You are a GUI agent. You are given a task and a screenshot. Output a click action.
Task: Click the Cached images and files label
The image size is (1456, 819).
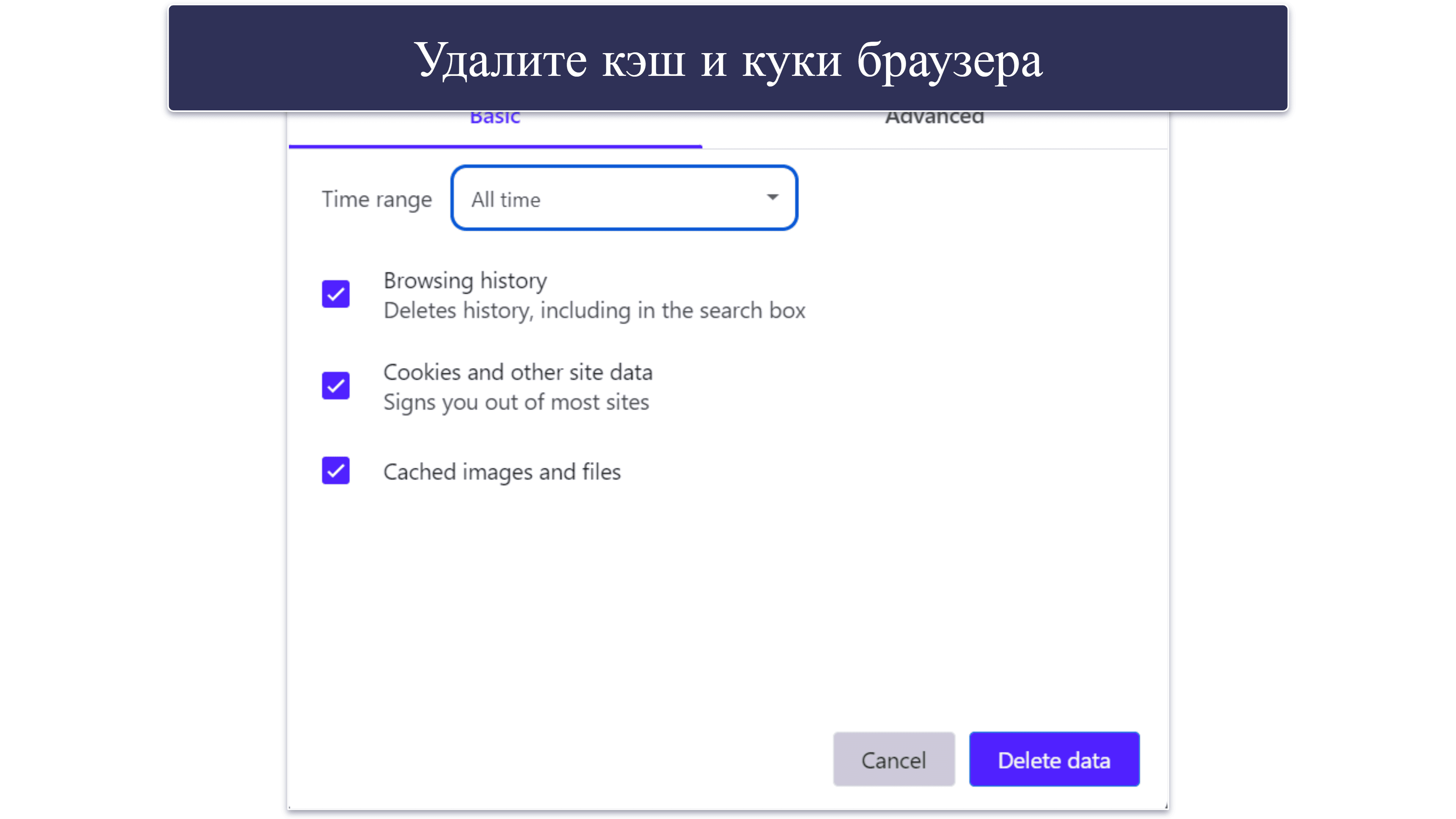pos(502,472)
